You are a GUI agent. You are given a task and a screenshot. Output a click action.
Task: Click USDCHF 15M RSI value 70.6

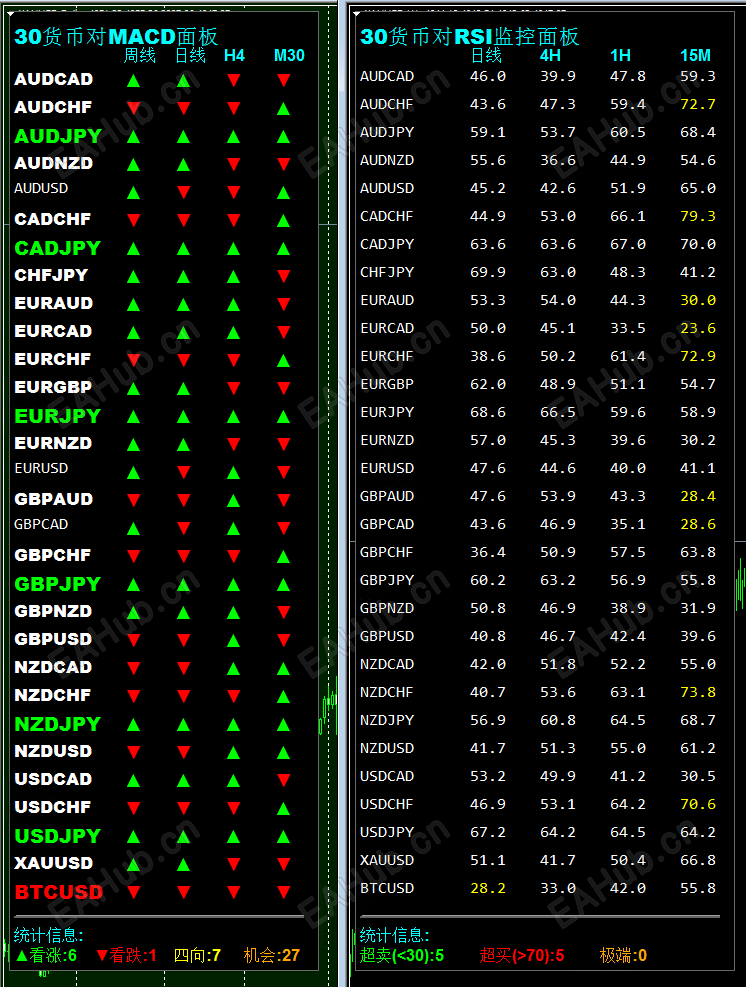(x=698, y=804)
